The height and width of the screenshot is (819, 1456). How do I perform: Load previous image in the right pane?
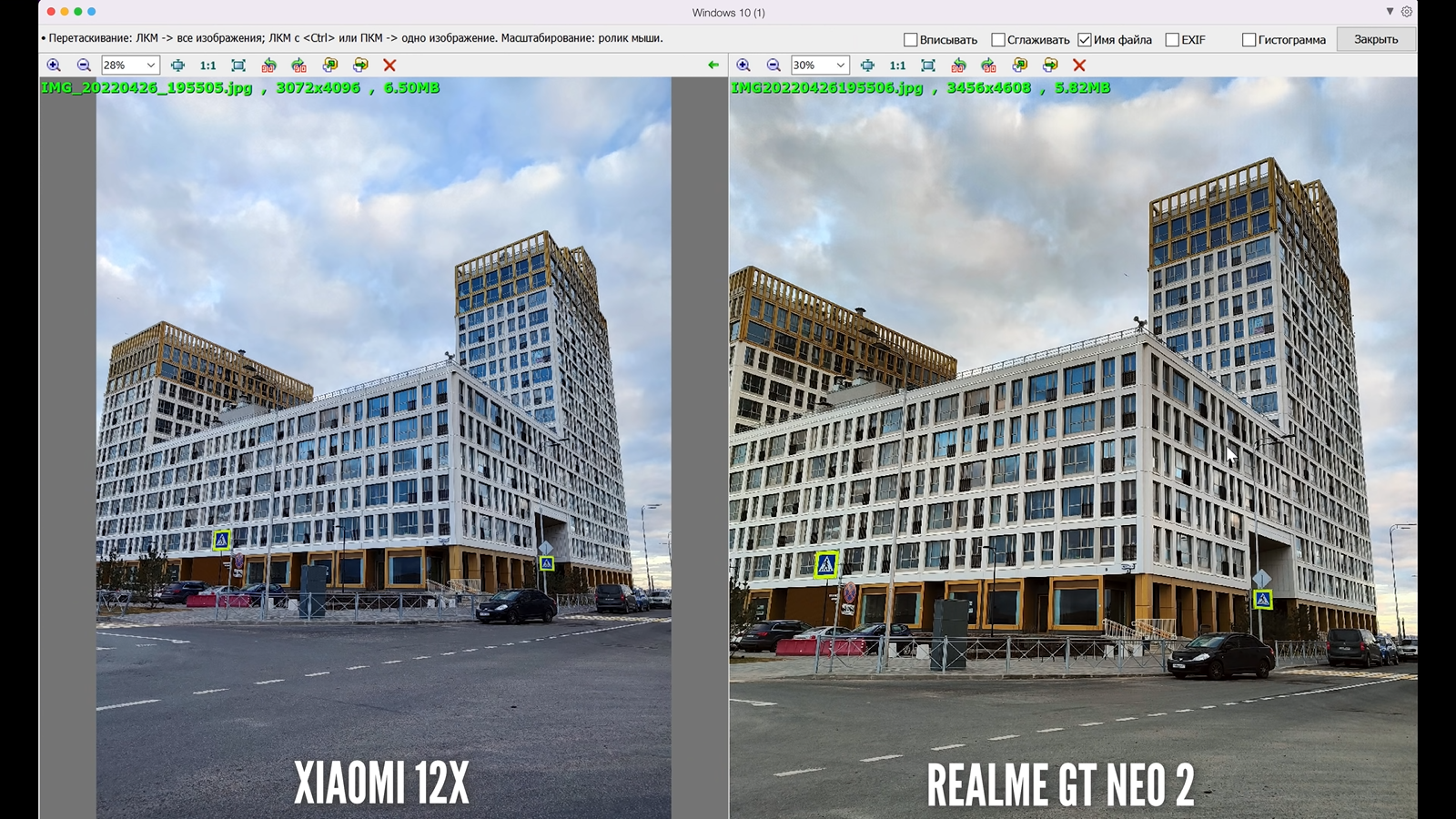[1020, 66]
